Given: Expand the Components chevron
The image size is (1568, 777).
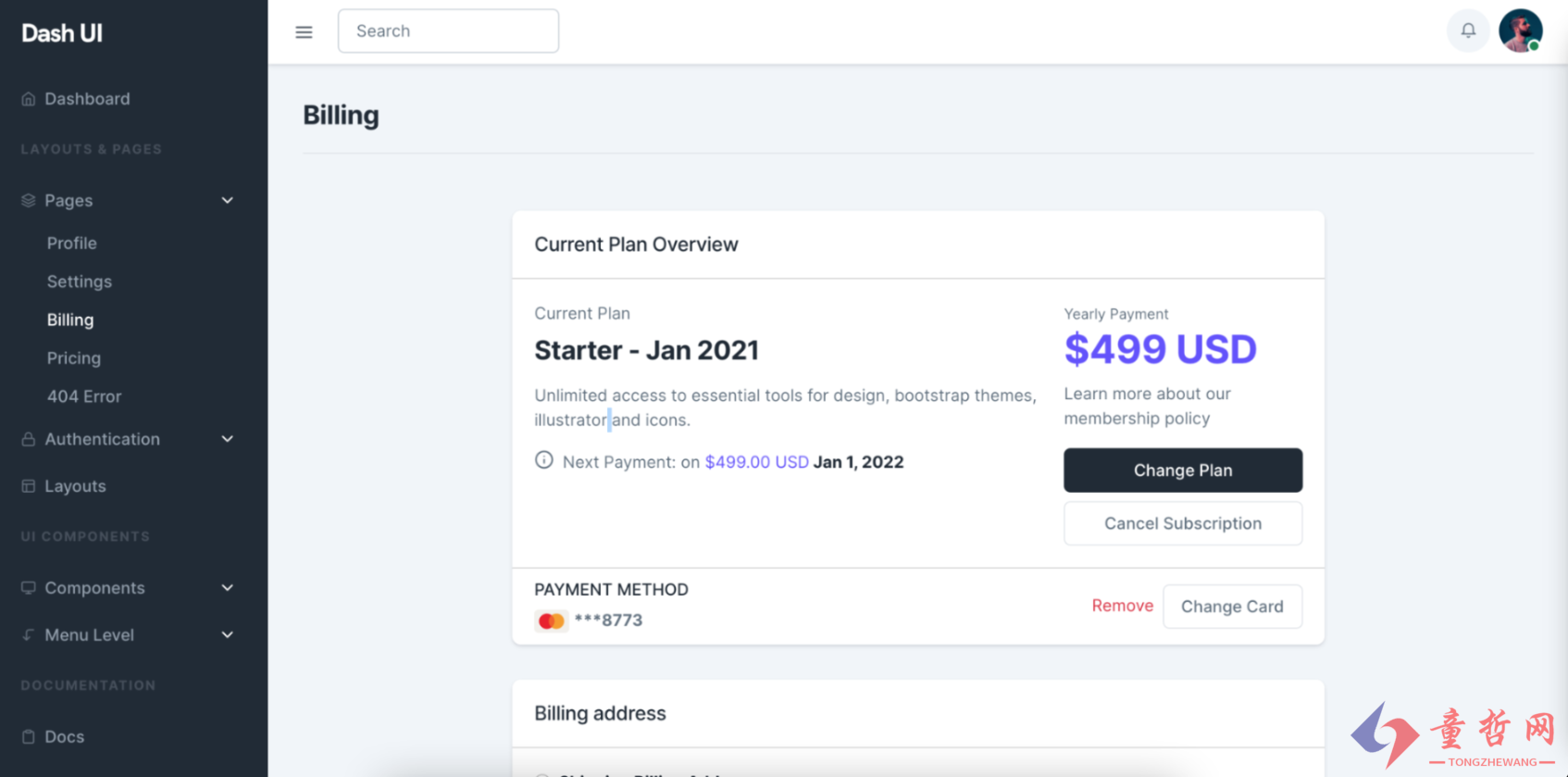Looking at the screenshot, I should click(x=228, y=588).
